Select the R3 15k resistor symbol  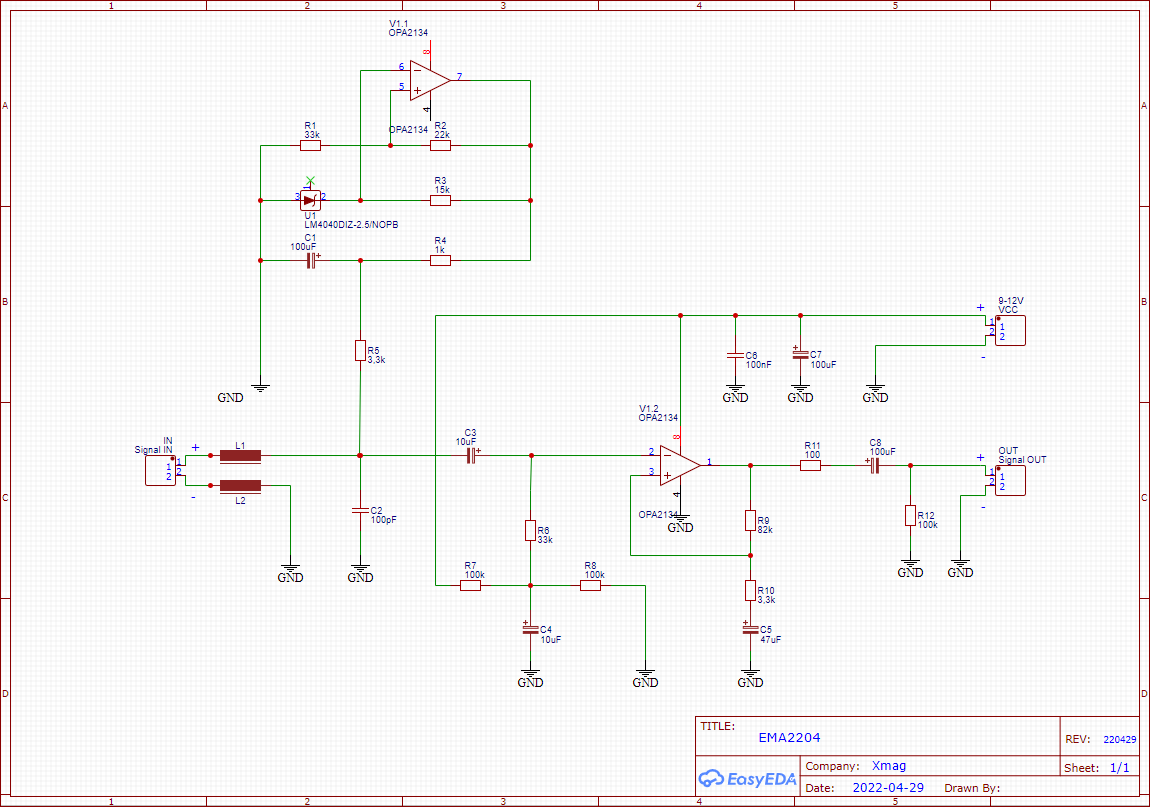coord(440,200)
